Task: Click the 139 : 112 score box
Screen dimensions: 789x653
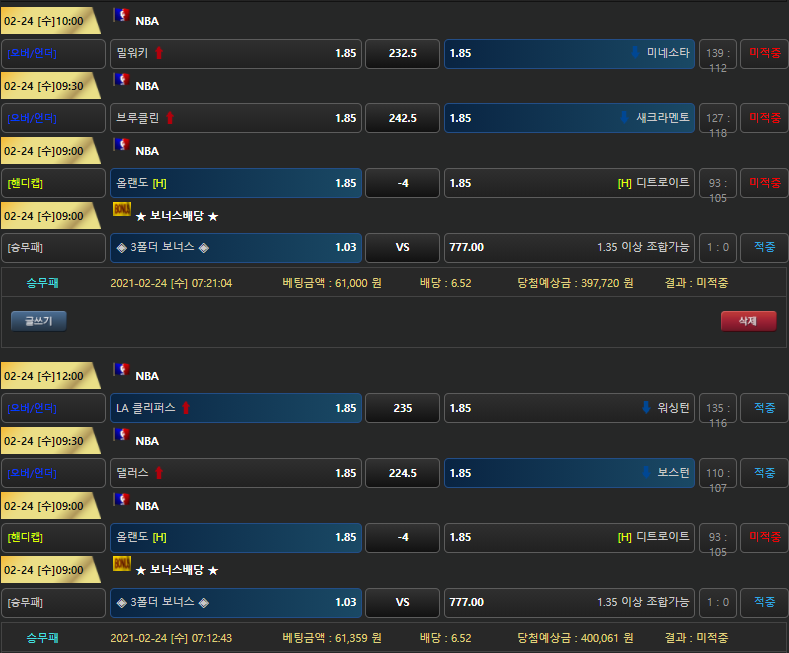Action: point(715,54)
